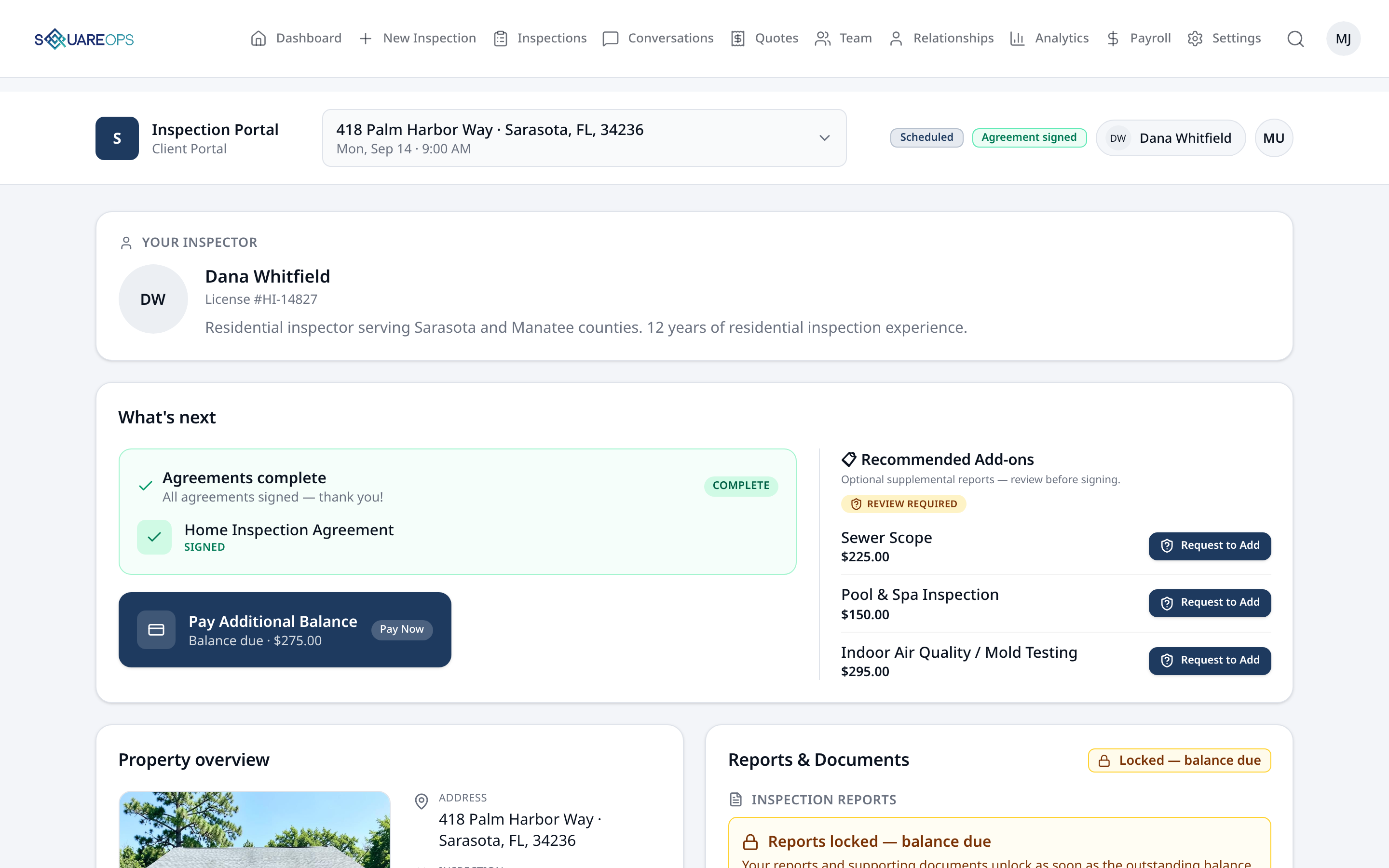
Task: Open Payroll section
Action: tap(1139, 39)
